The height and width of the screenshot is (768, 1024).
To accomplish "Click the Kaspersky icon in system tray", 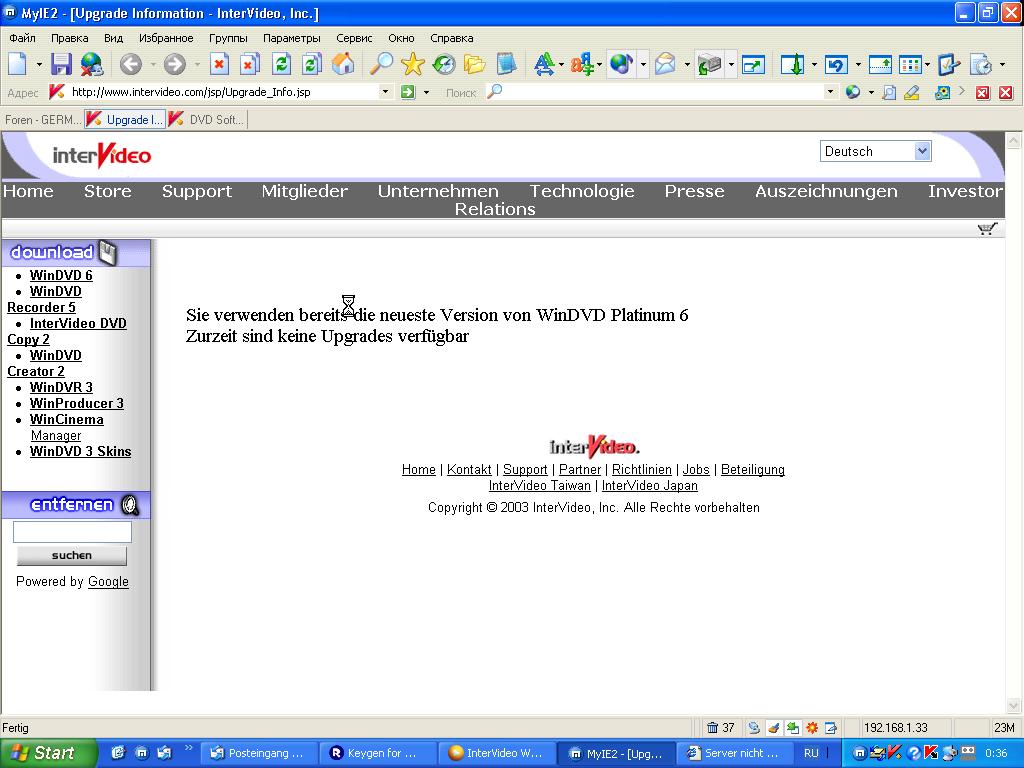I will pos(931,753).
